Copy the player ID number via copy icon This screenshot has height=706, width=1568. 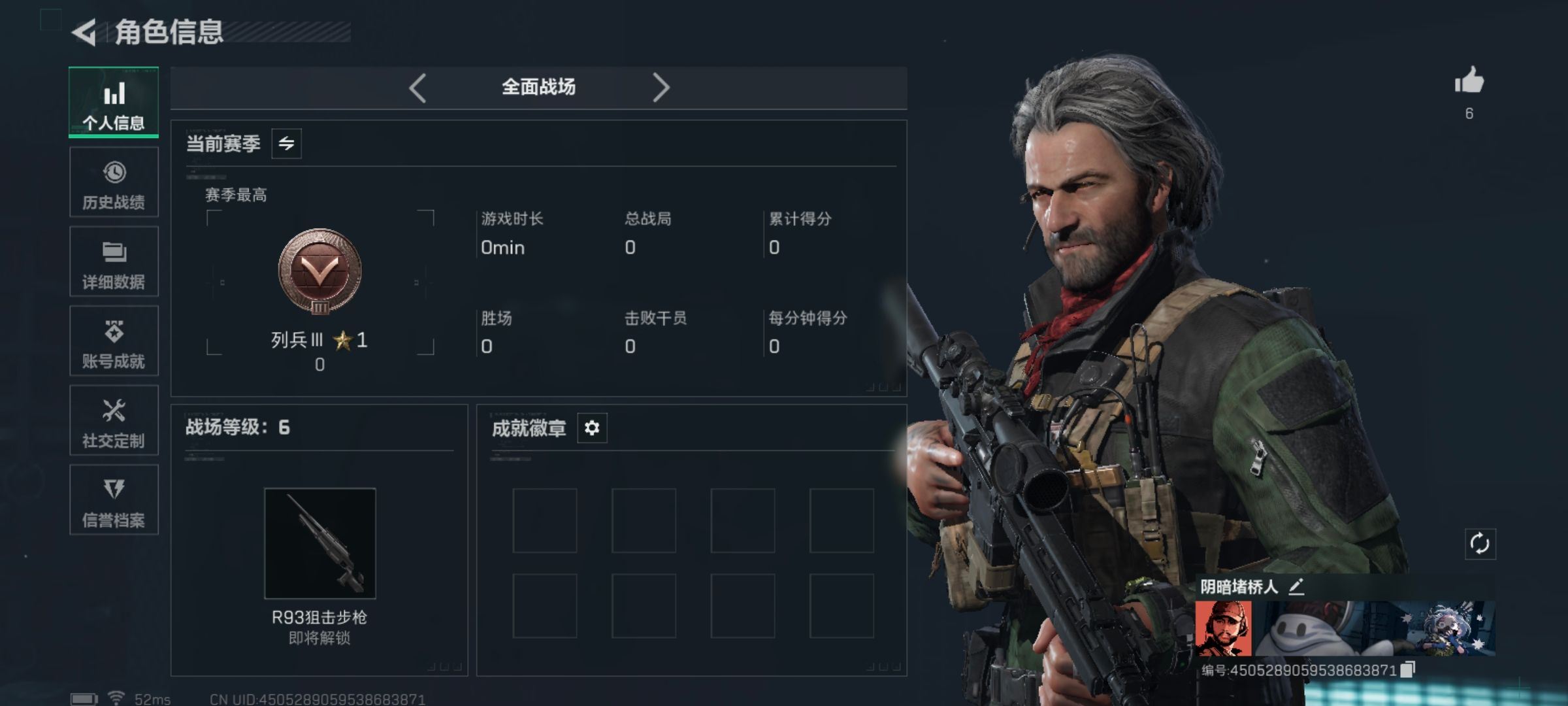[1408, 669]
